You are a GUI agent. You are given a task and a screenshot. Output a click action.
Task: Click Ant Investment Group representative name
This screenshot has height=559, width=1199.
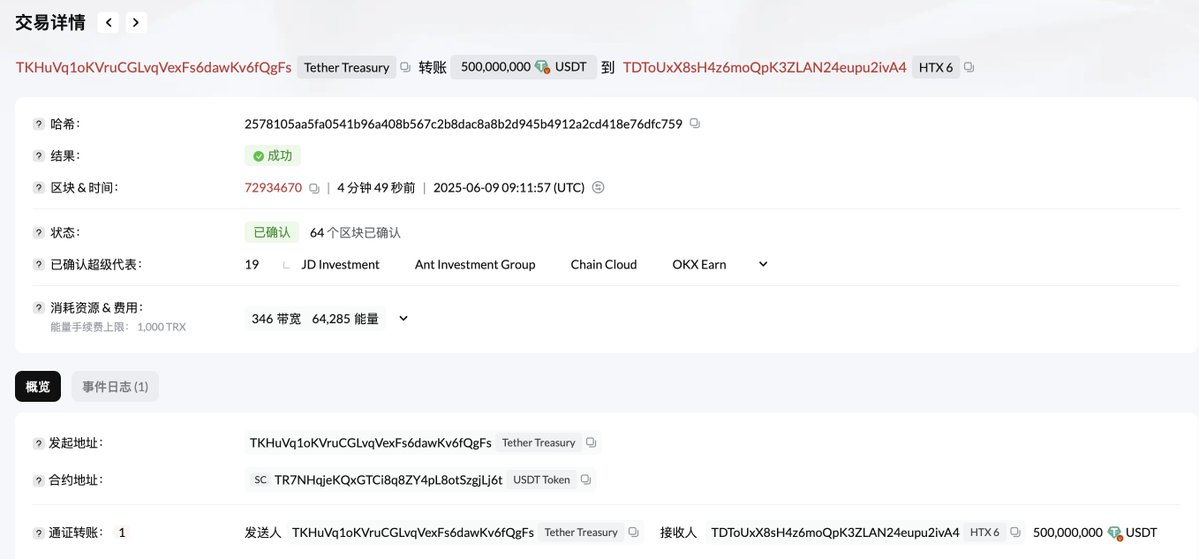point(475,265)
